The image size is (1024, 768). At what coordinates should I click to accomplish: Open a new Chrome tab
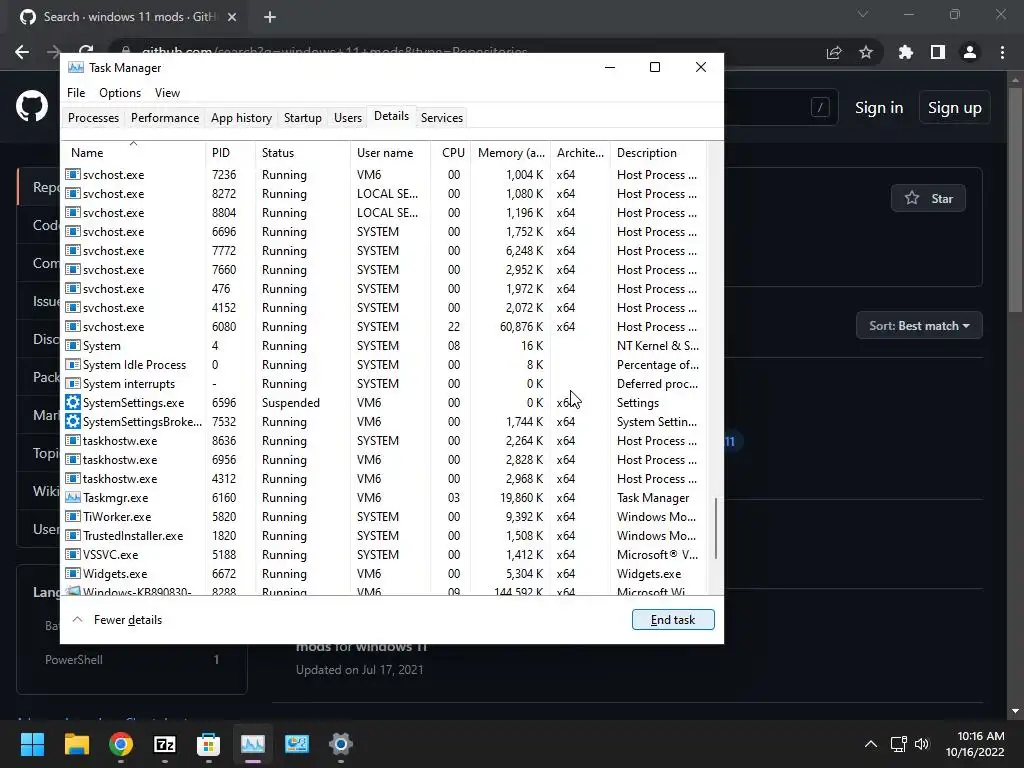click(270, 17)
